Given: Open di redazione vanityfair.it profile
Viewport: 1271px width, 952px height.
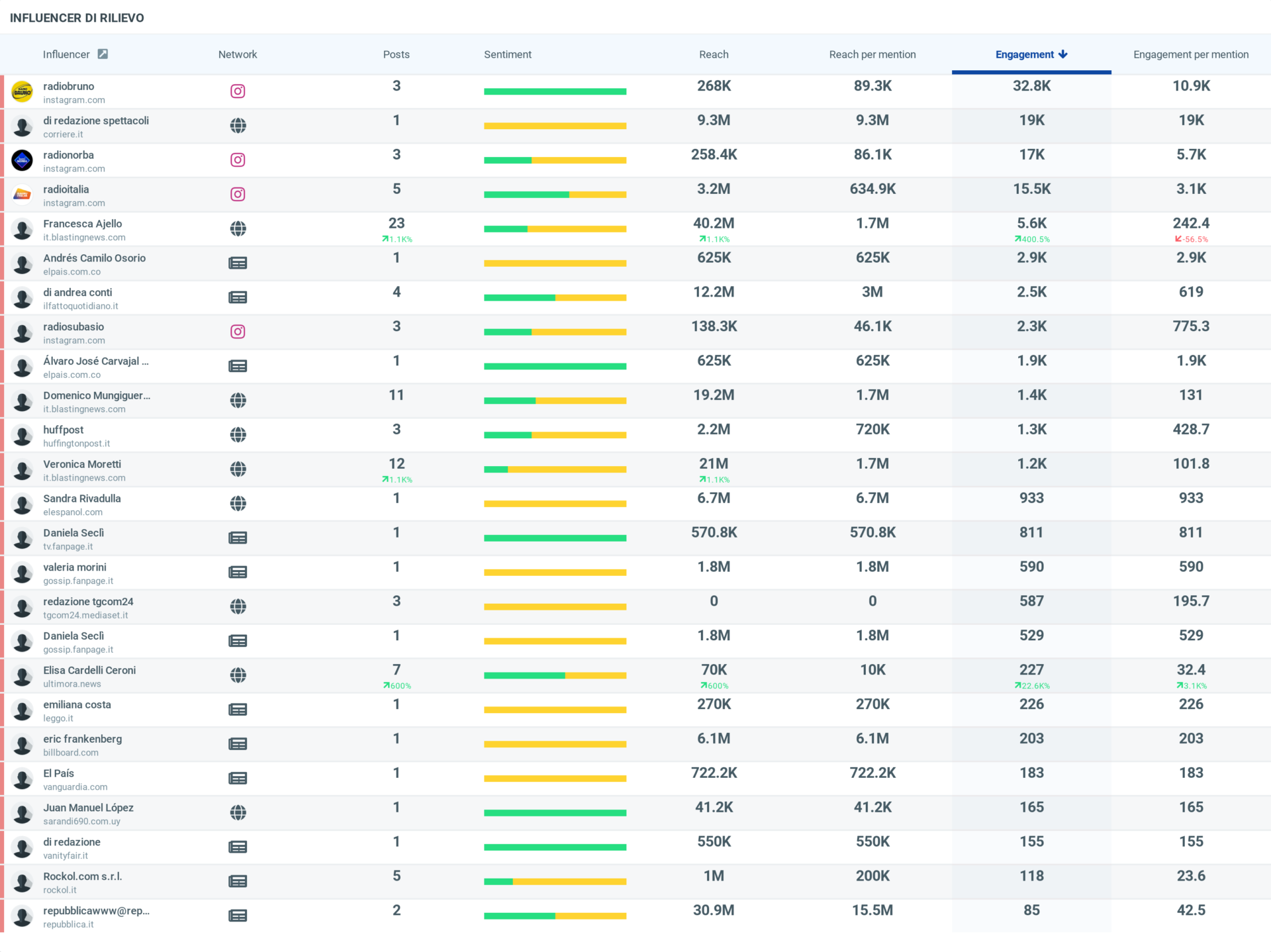Looking at the screenshot, I should 71,842.
